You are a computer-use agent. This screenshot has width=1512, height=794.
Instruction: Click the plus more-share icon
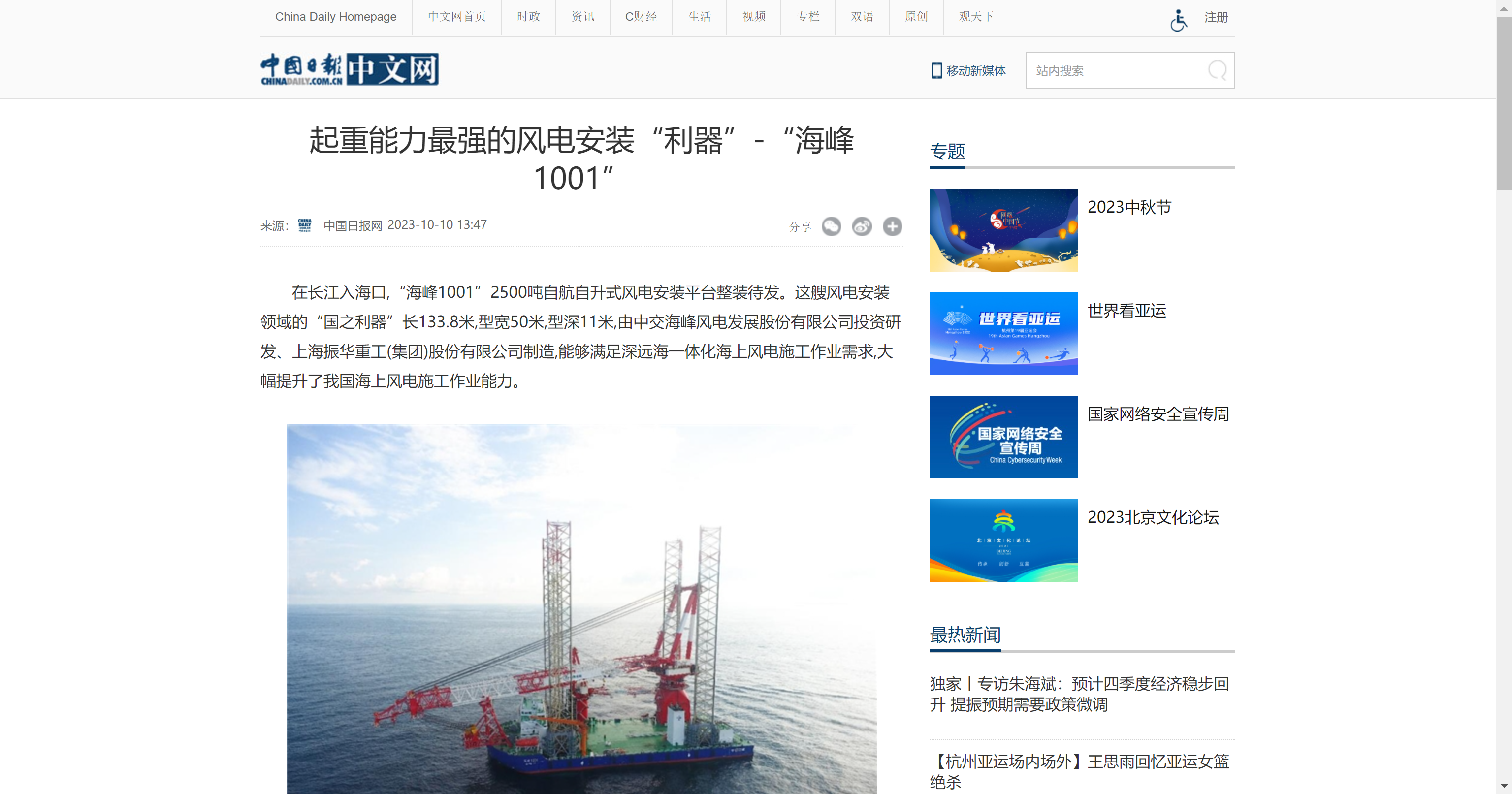892,226
